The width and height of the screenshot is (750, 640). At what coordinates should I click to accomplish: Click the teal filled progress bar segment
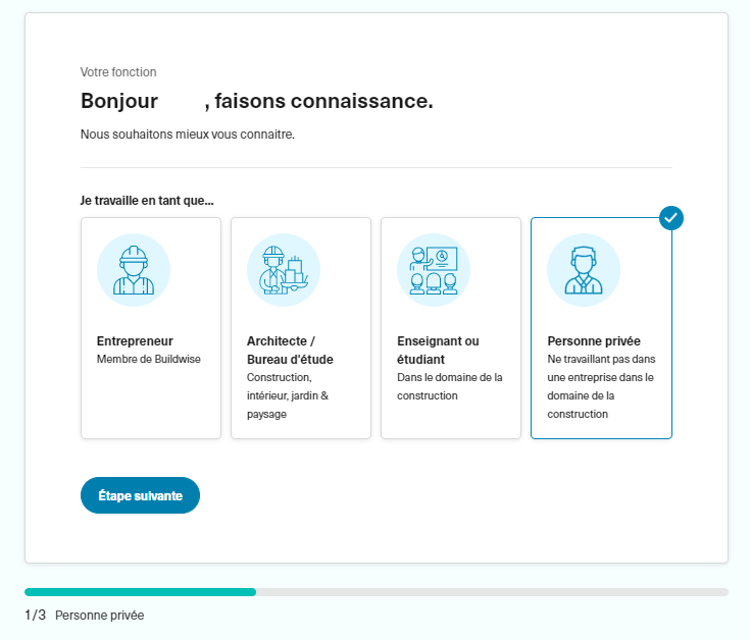[140, 592]
